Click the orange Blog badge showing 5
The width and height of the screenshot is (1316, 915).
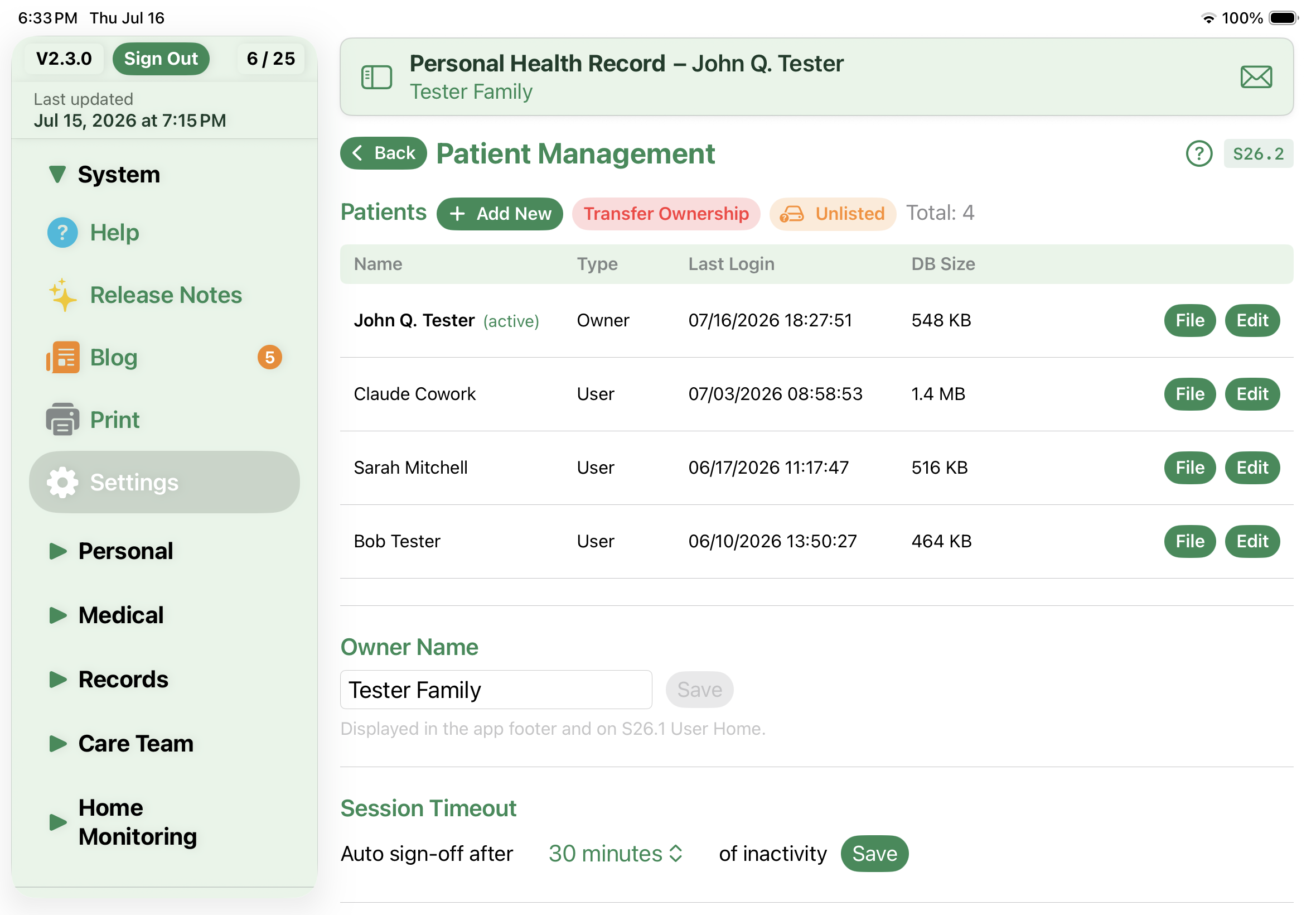(269, 357)
